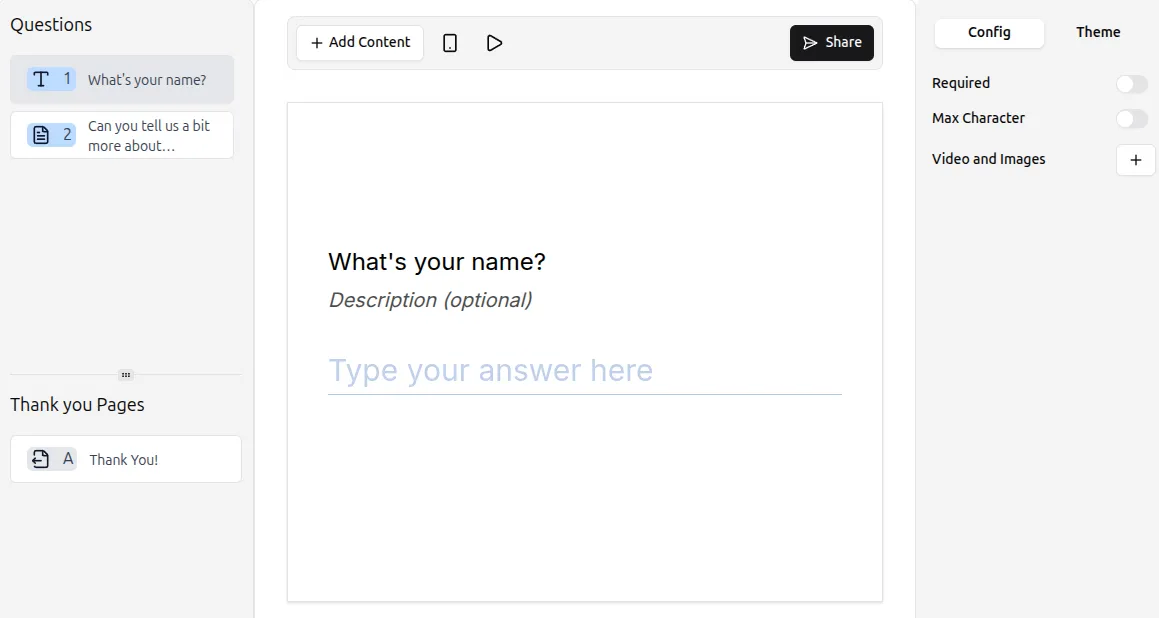Switch to the Config tab
The image size is (1159, 618).
pyautogui.click(x=989, y=32)
